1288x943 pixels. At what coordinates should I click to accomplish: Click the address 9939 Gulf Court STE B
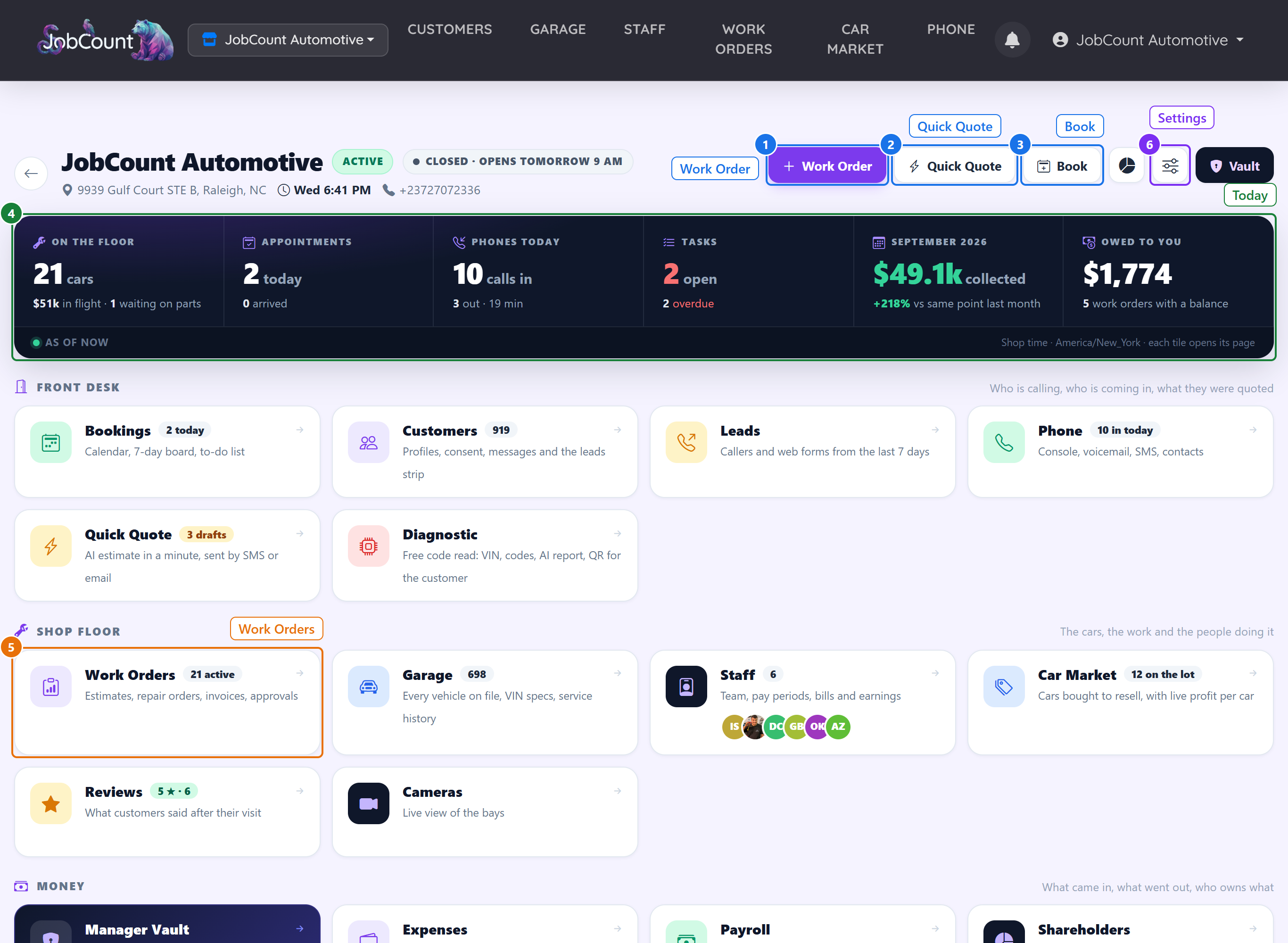[x=171, y=190]
